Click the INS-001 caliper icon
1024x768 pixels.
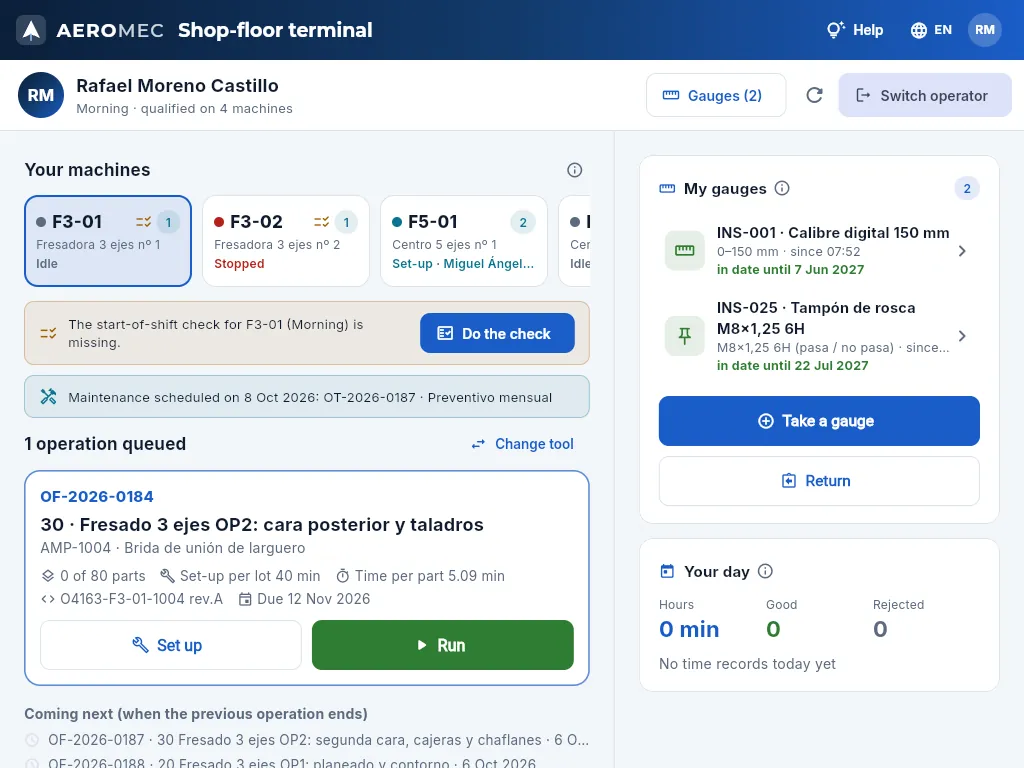pyautogui.click(x=684, y=251)
